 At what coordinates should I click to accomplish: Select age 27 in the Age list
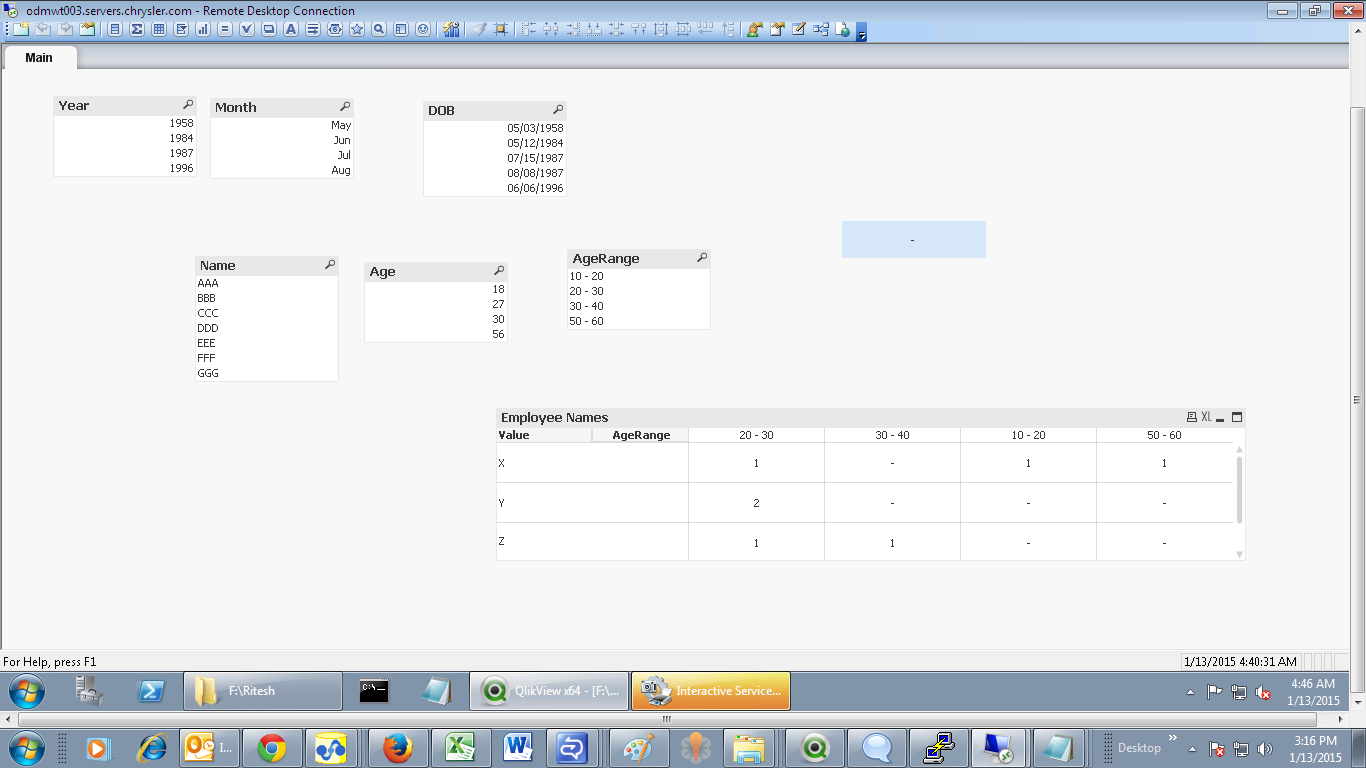click(436, 305)
